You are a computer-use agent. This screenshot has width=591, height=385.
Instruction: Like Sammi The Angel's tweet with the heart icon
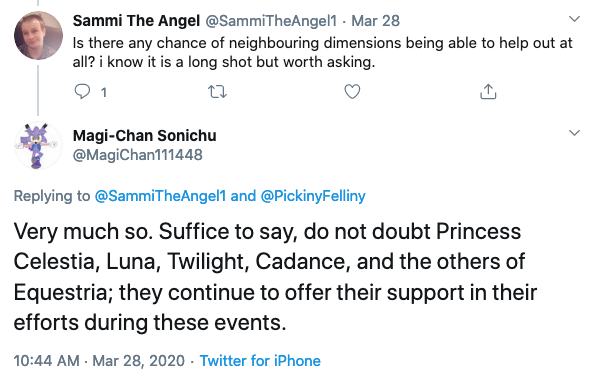pos(352,92)
